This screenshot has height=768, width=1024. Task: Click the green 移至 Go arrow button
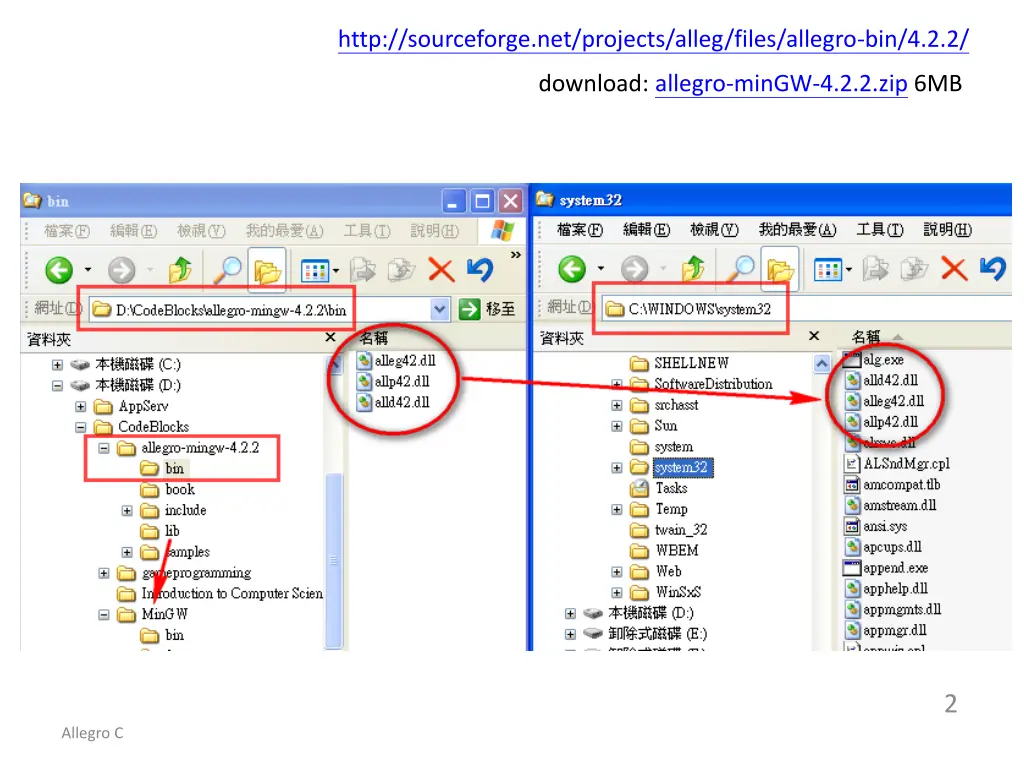click(469, 310)
